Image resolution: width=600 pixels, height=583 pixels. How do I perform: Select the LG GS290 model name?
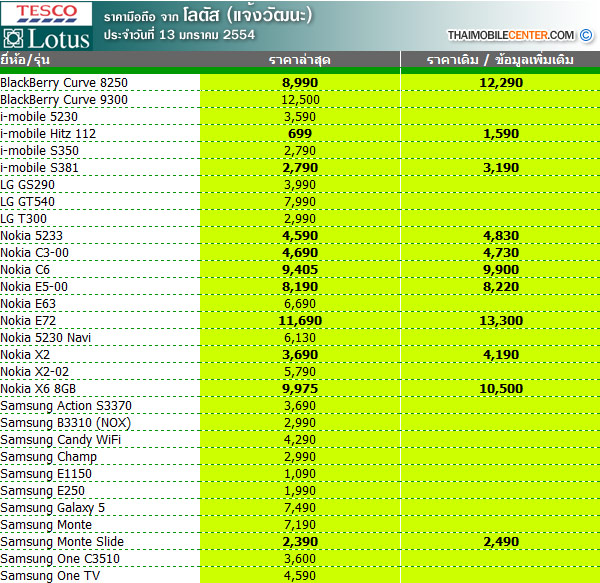(28, 185)
